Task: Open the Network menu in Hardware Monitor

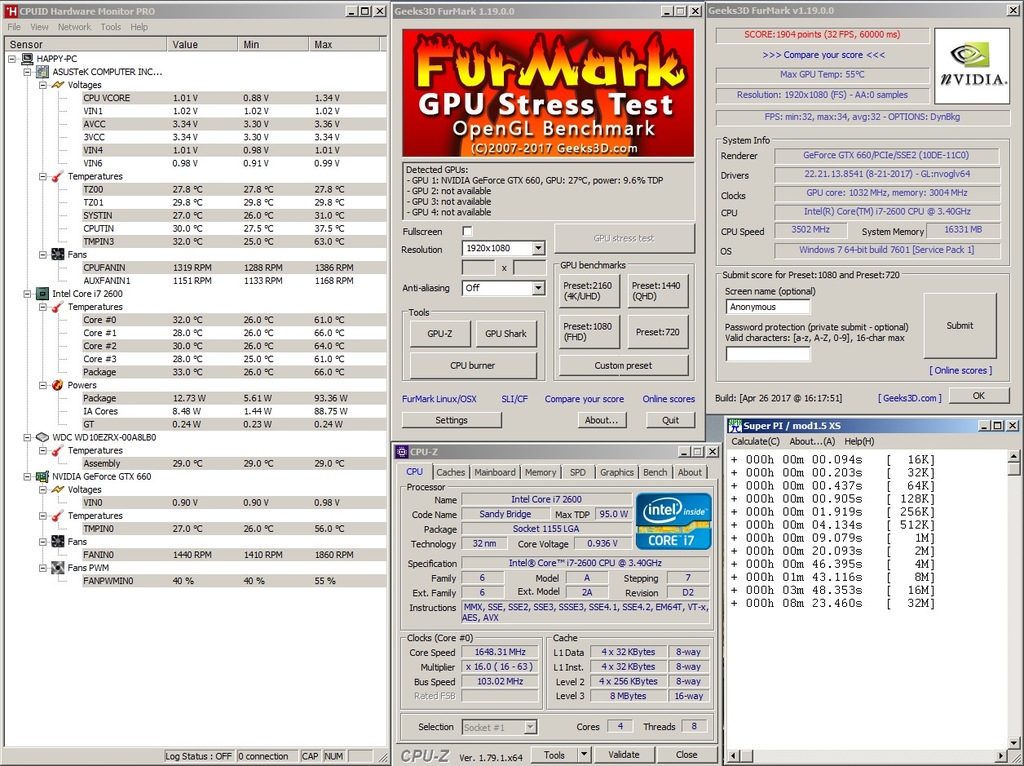Action: pos(74,27)
